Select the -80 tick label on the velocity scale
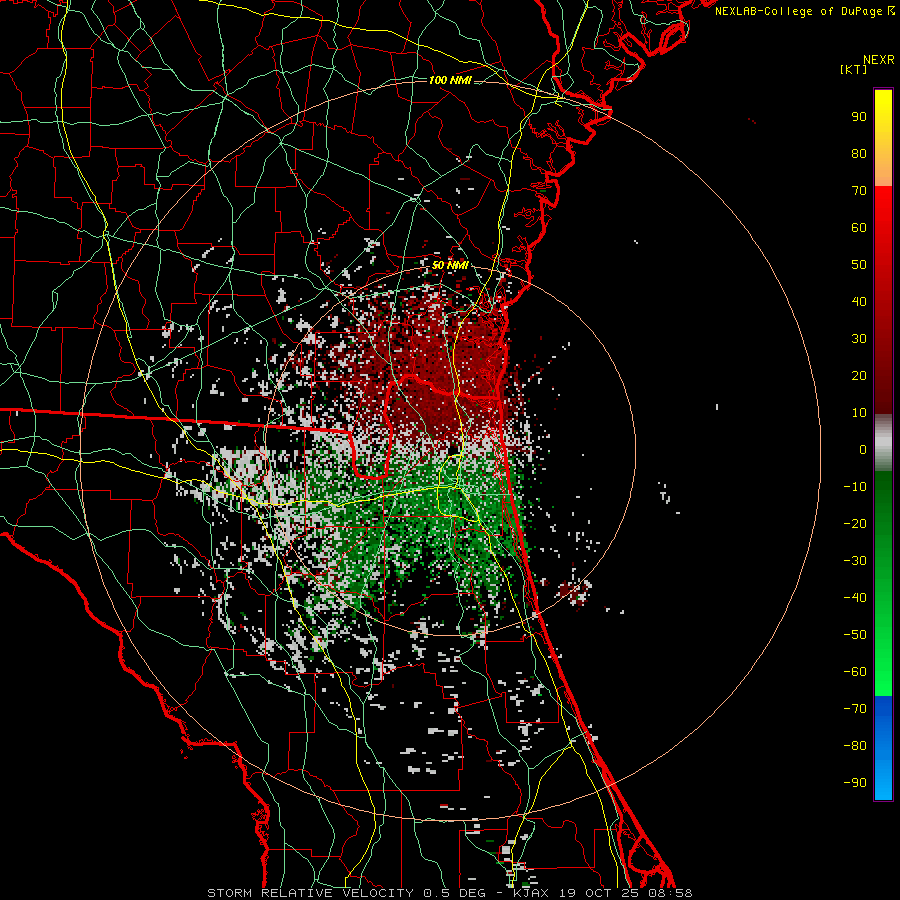 [x=855, y=746]
